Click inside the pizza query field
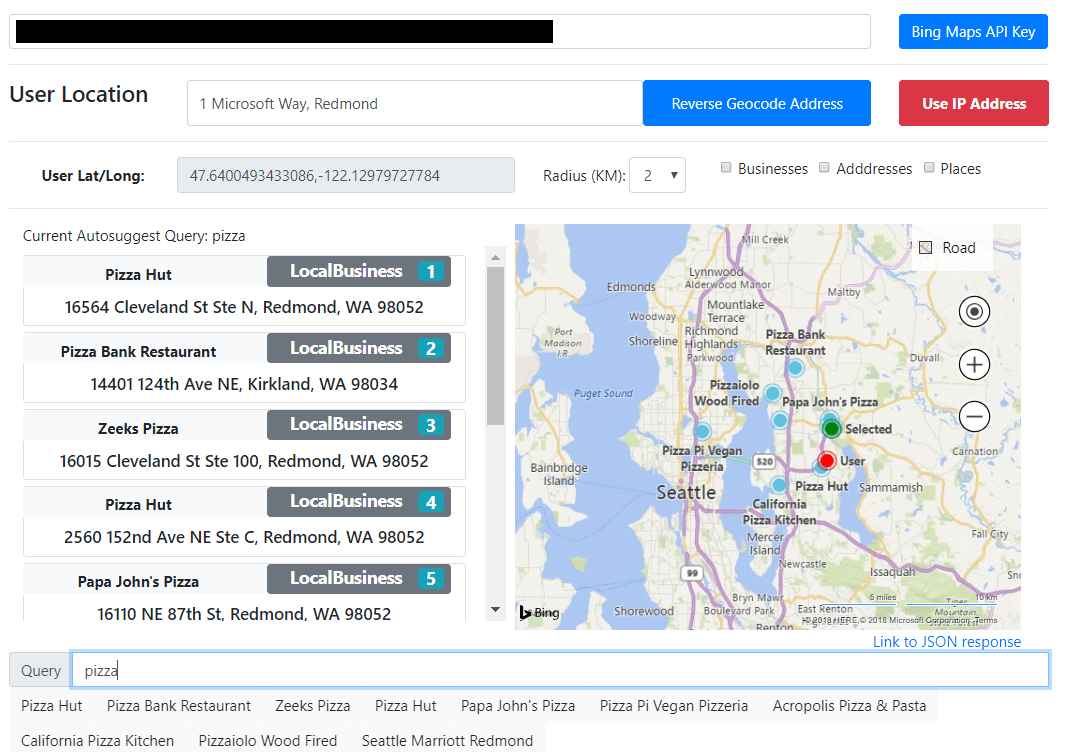Screen dimensions: 1066x752 [400, 670]
